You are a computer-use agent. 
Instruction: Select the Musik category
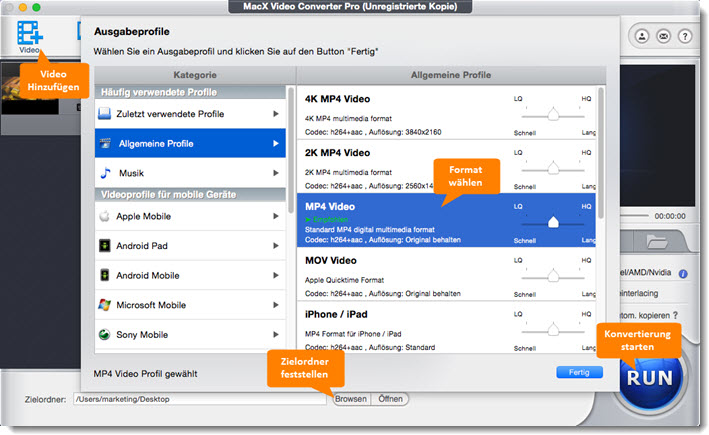[x=190, y=173]
